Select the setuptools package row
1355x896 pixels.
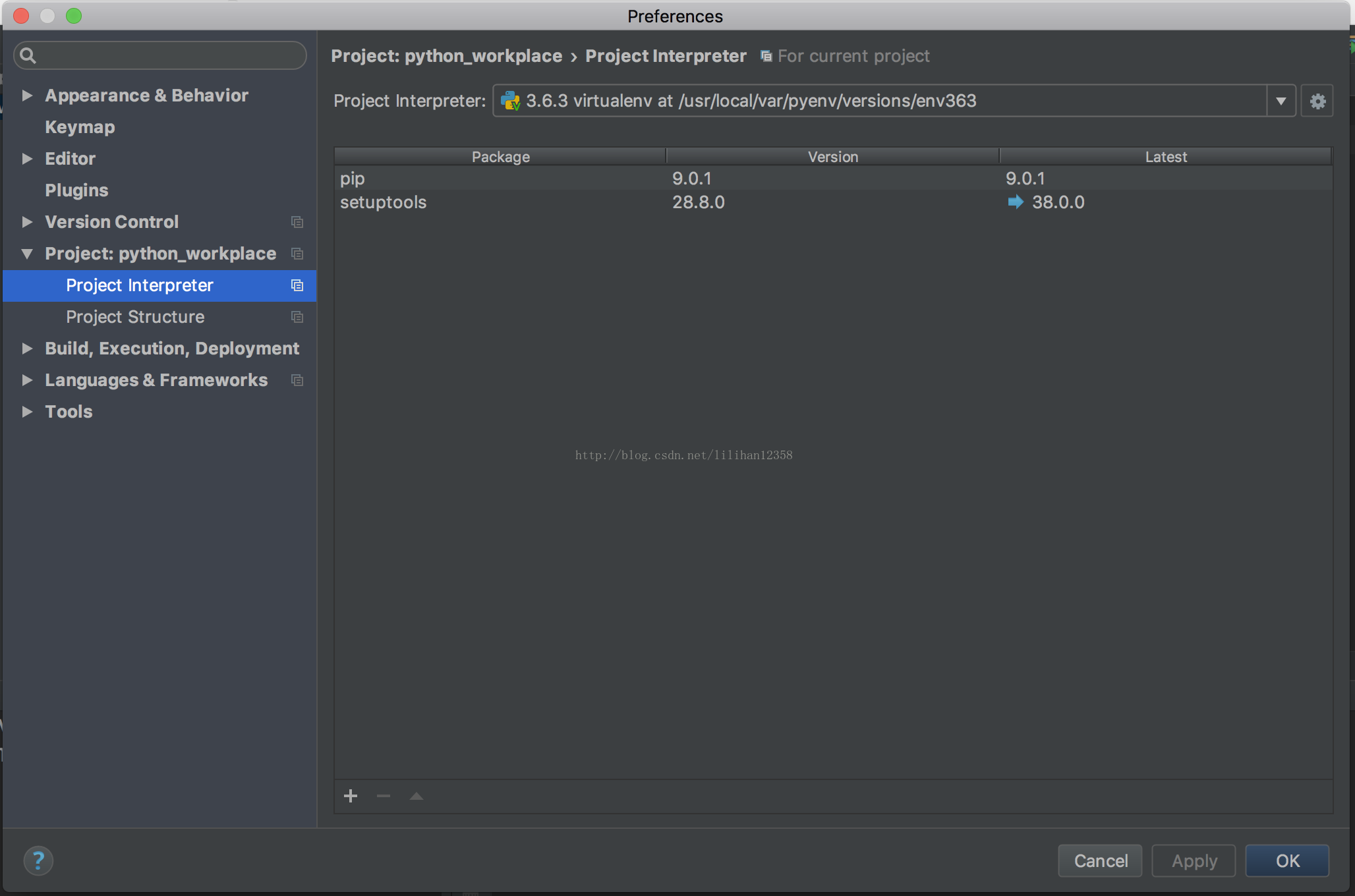[833, 202]
